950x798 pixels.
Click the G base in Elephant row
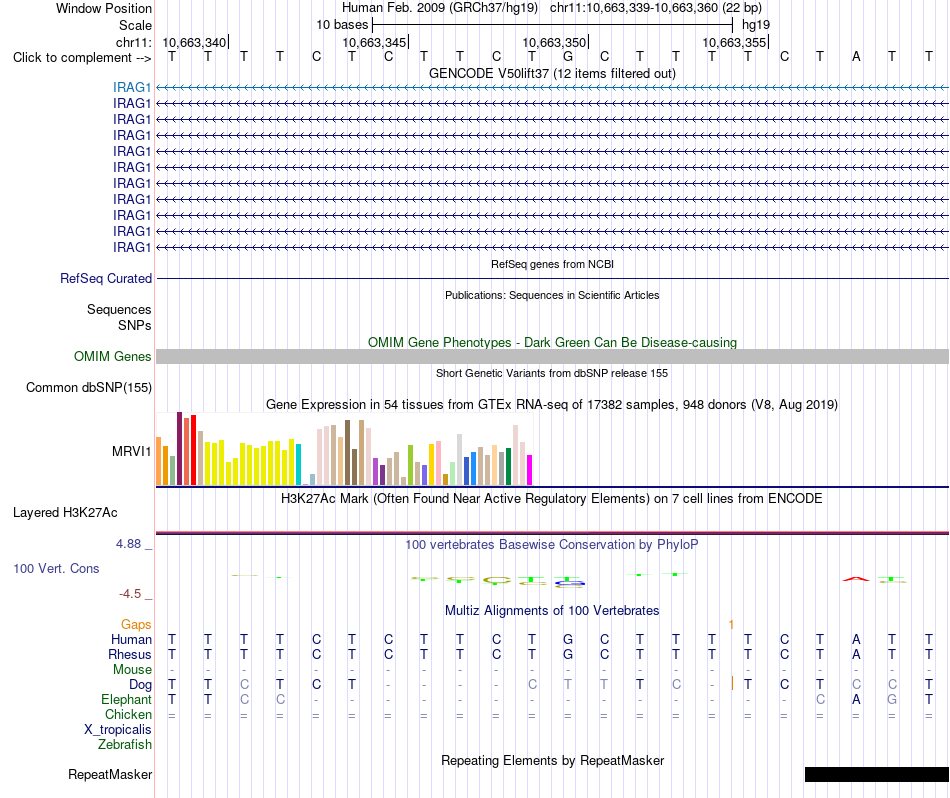(x=892, y=700)
